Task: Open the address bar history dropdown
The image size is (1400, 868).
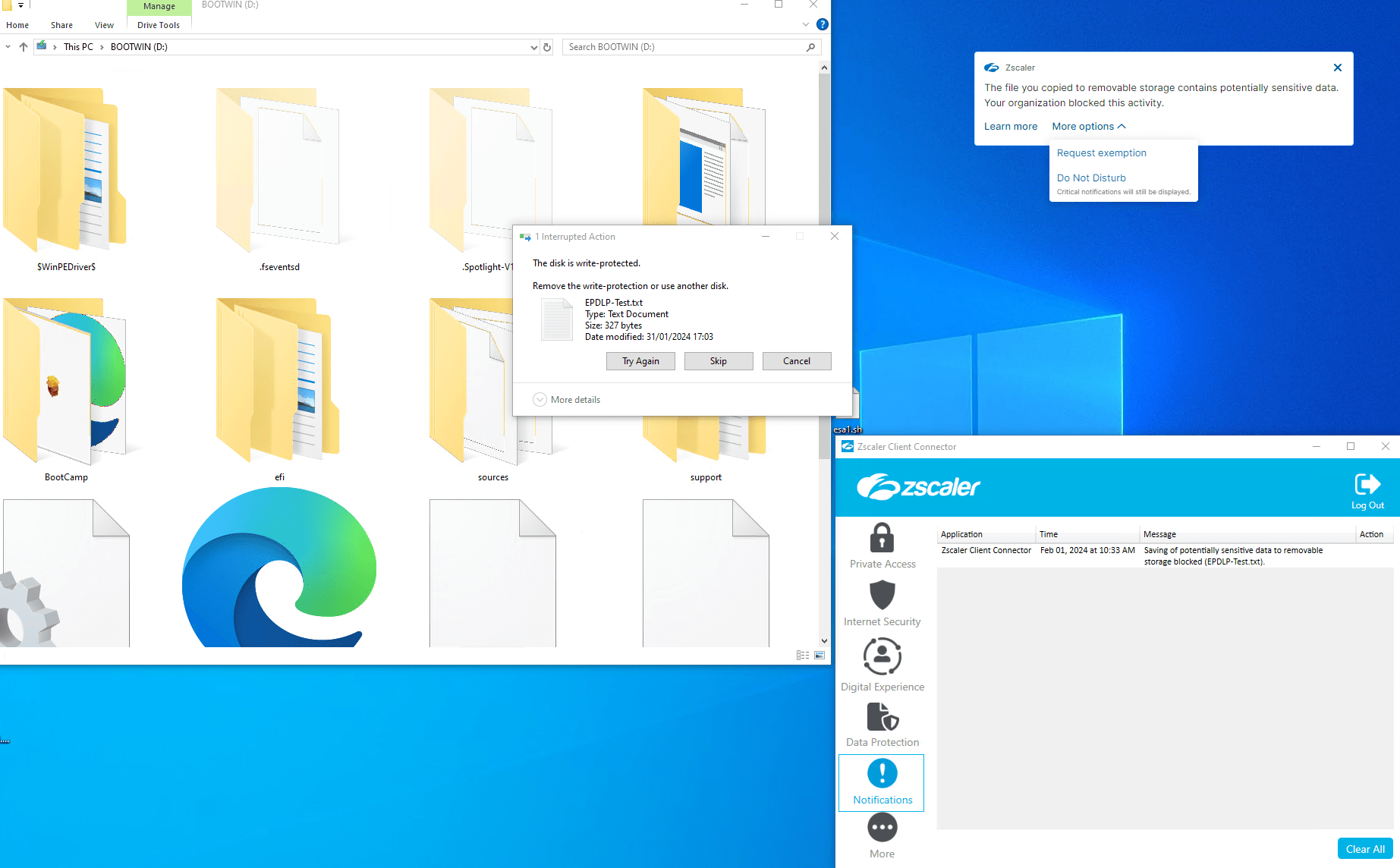Action: pos(533,47)
